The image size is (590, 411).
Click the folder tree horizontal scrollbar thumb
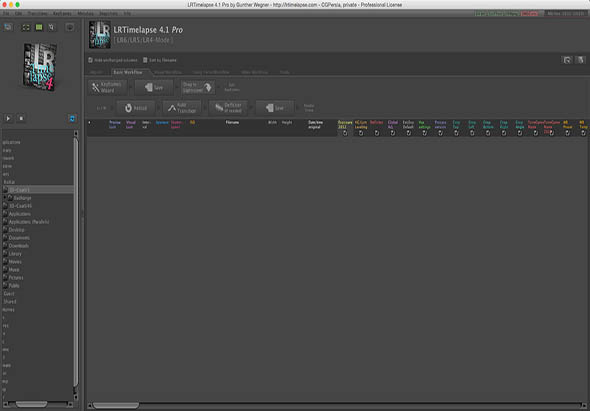click(x=32, y=404)
